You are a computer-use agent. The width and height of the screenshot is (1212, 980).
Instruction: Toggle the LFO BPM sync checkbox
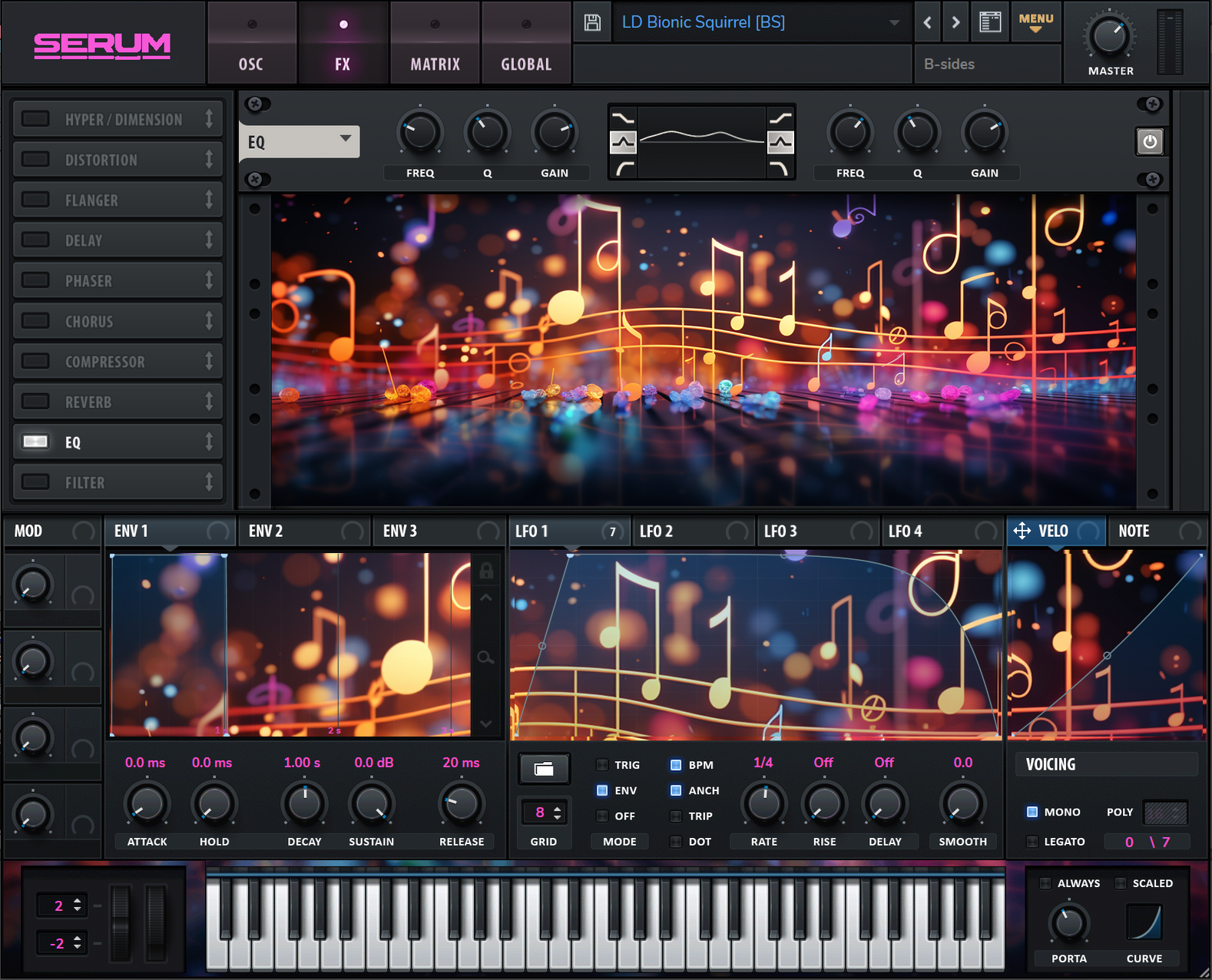[x=676, y=765]
